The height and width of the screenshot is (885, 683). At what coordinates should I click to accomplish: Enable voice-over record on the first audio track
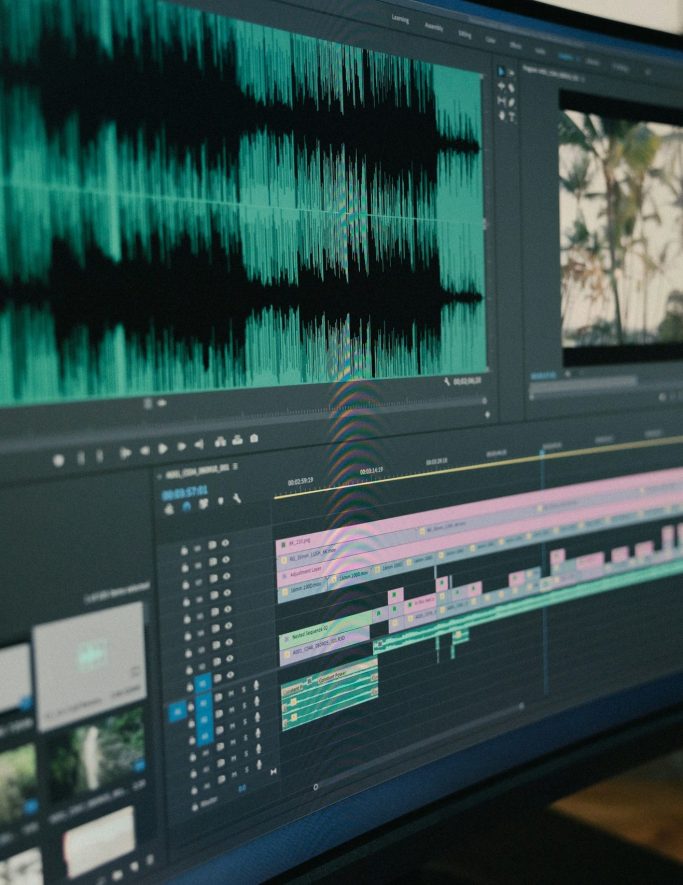point(256,685)
